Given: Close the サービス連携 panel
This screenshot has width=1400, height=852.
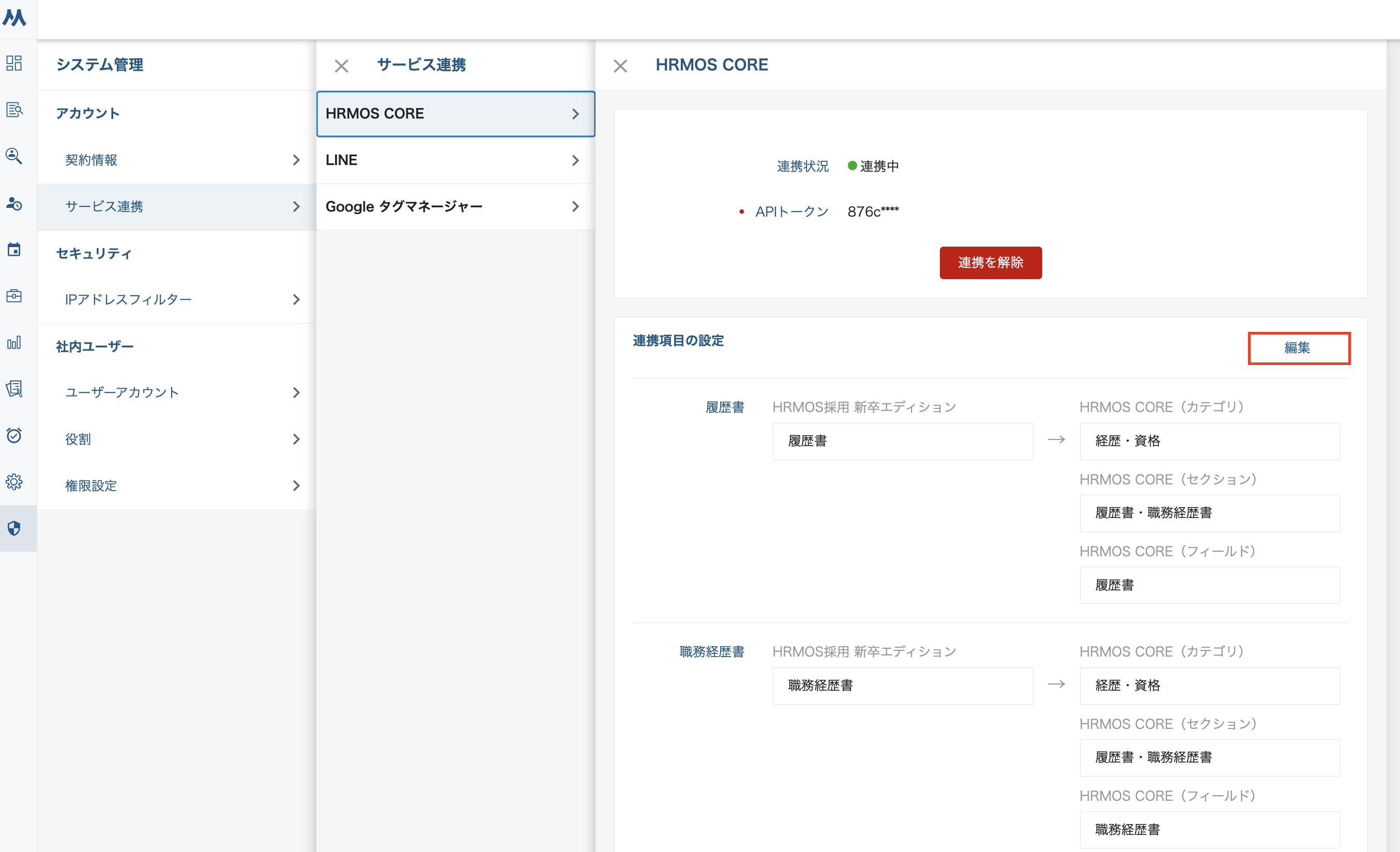Looking at the screenshot, I should tap(342, 66).
